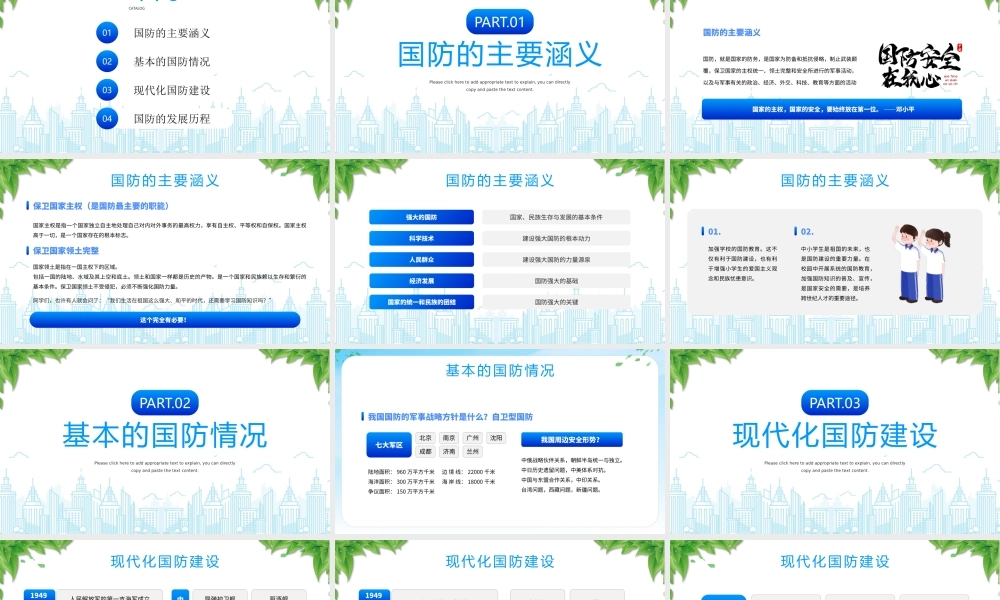The image size is (1000, 600).
Task: Click the 南京 region tag
Action: tap(449, 438)
